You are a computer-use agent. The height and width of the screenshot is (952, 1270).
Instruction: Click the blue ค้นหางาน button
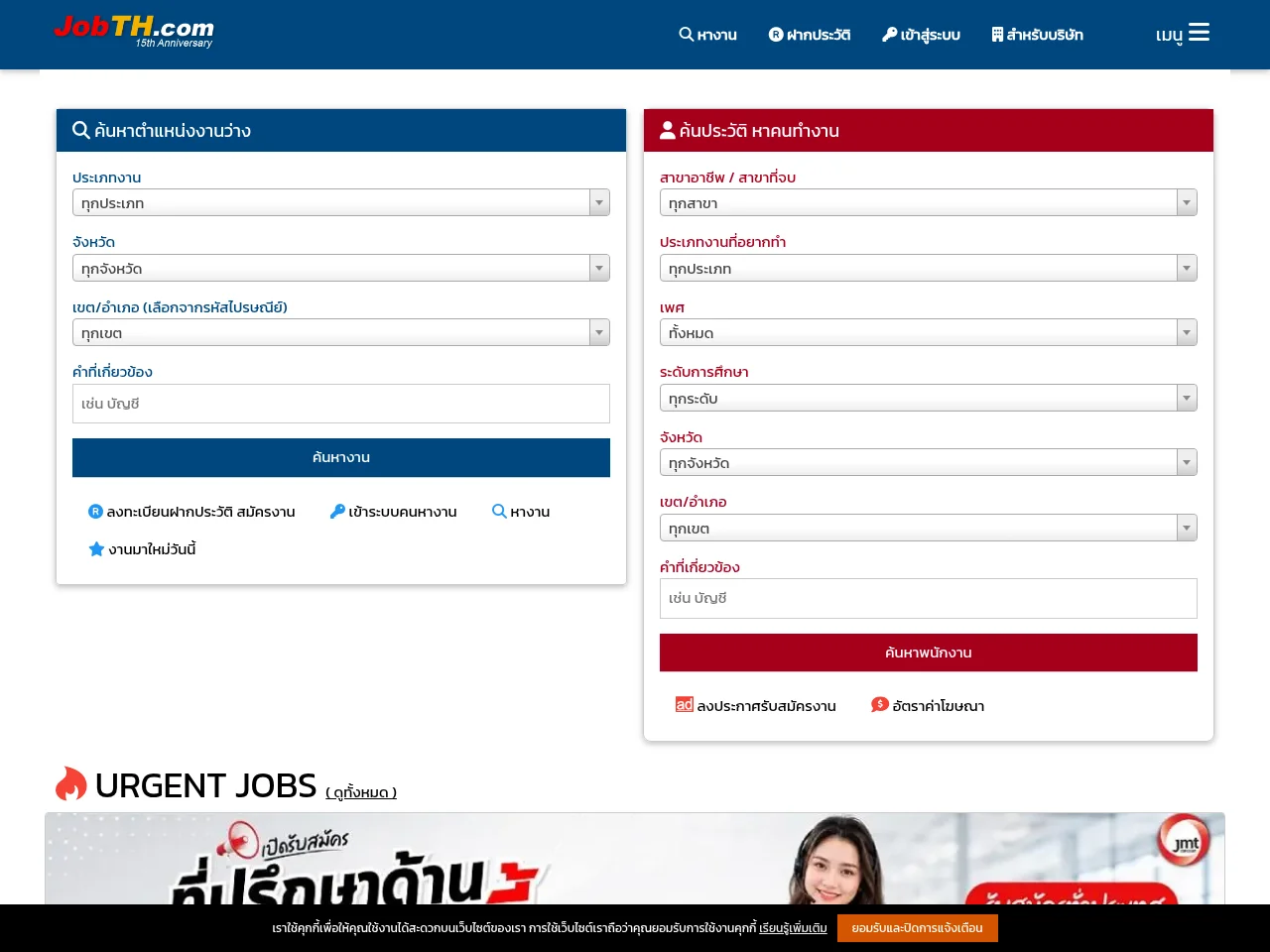(341, 457)
